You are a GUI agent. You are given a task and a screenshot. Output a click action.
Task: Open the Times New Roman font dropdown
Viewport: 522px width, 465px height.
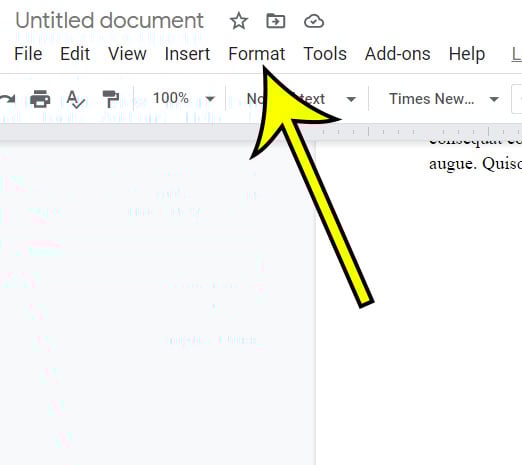[x=443, y=99]
